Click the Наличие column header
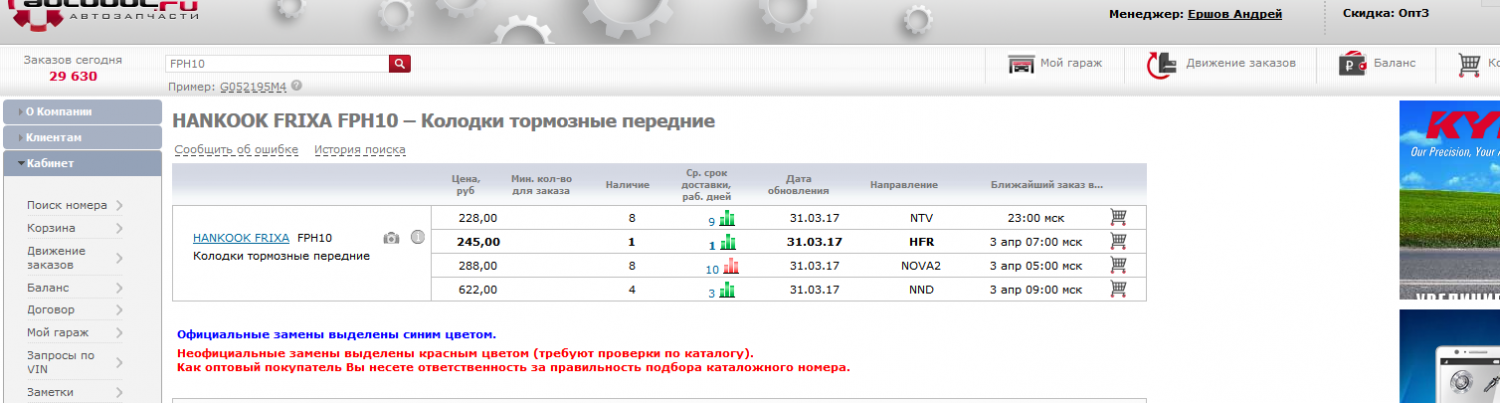Viewport: 1500px width, 403px height. coord(628,185)
